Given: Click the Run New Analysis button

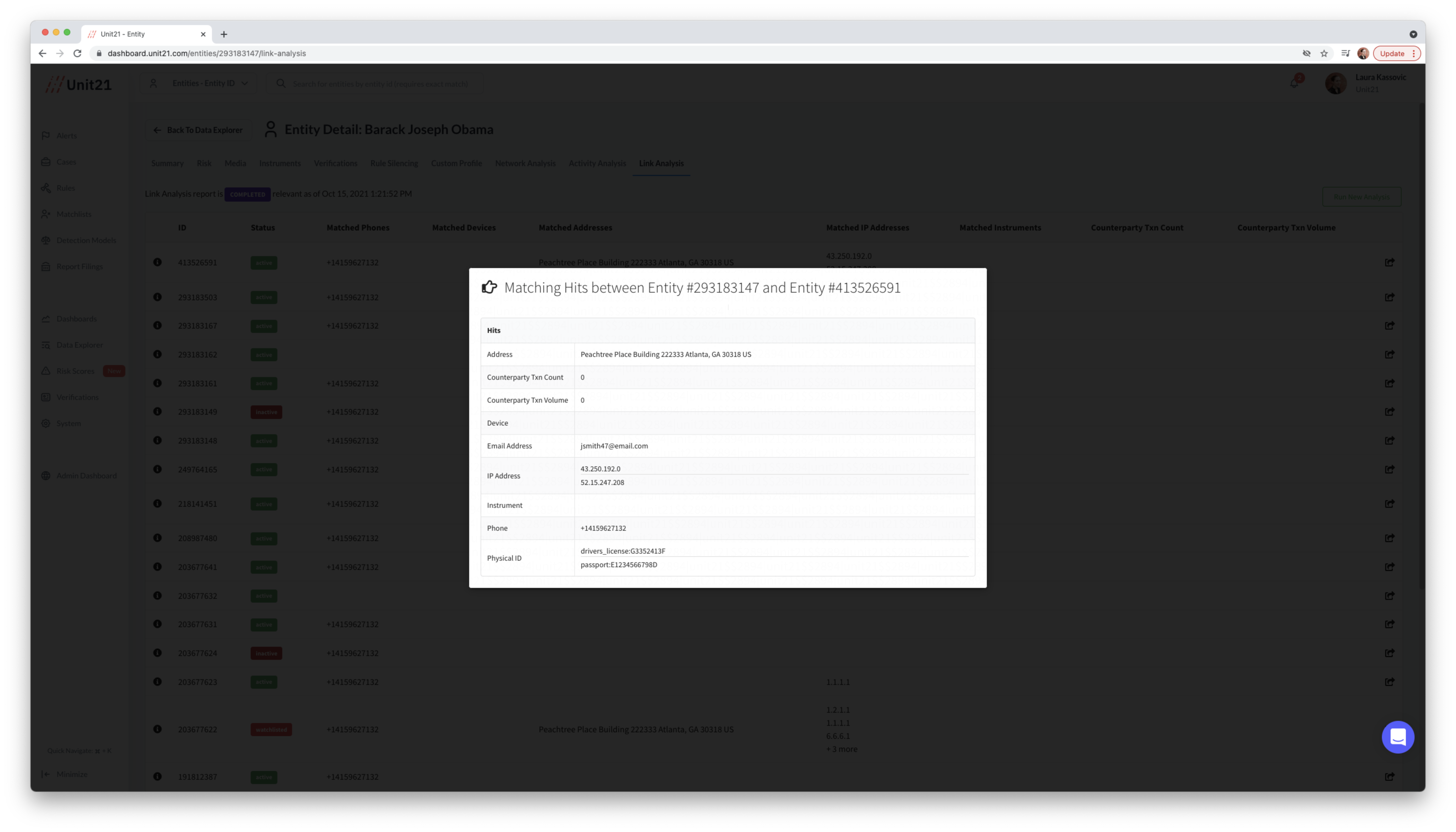Looking at the screenshot, I should [x=1361, y=197].
